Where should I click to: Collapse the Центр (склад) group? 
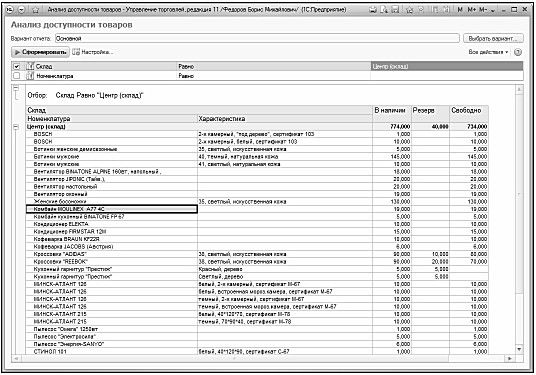click(16, 126)
